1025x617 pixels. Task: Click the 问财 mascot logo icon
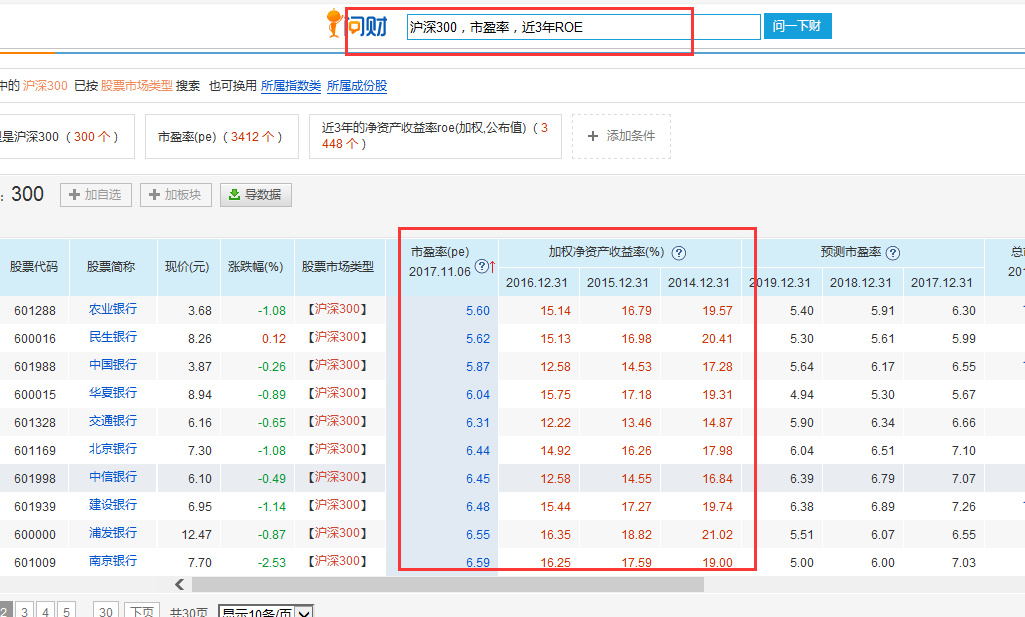tap(334, 22)
